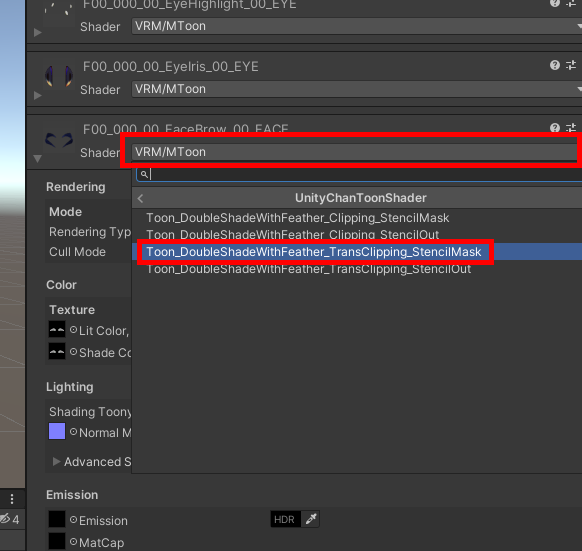Image resolution: width=582 pixels, height=551 pixels.
Task: Click the FaceBrow material preview thumbnail
Action: click(x=59, y=140)
